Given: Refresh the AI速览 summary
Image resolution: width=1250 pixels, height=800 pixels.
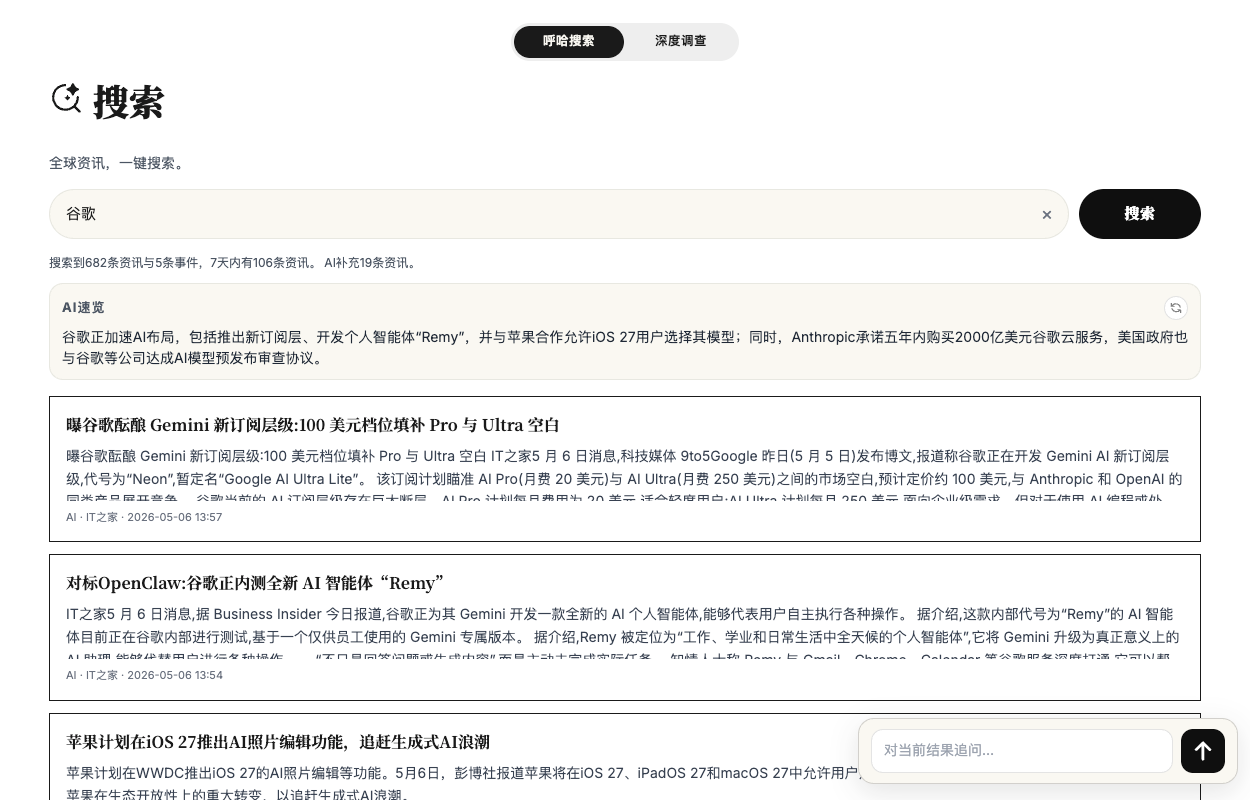Looking at the screenshot, I should tap(1176, 308).
